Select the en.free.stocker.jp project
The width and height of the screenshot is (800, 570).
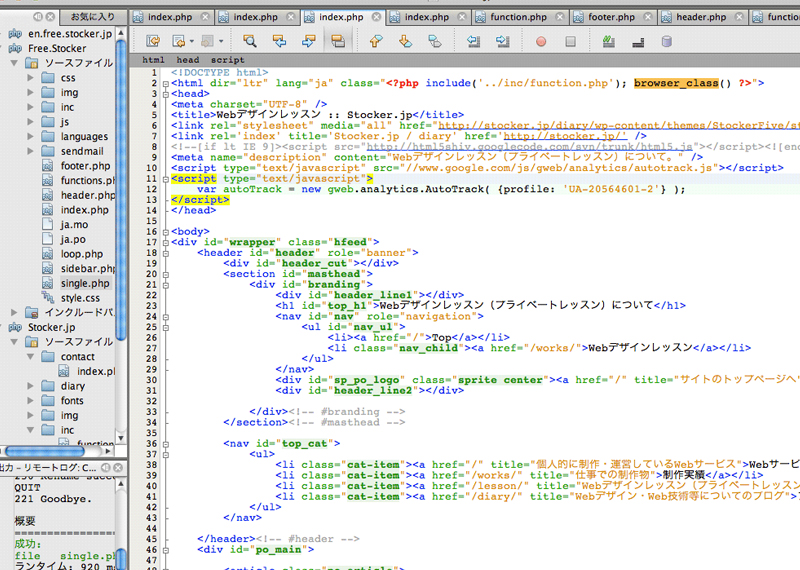click(x=69, y=34)
